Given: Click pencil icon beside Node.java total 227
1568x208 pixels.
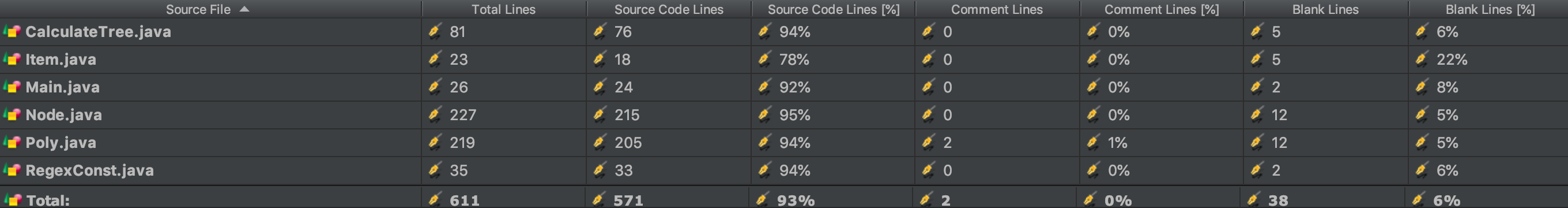Looking at the screenshot, I should (x=435, y=114).
